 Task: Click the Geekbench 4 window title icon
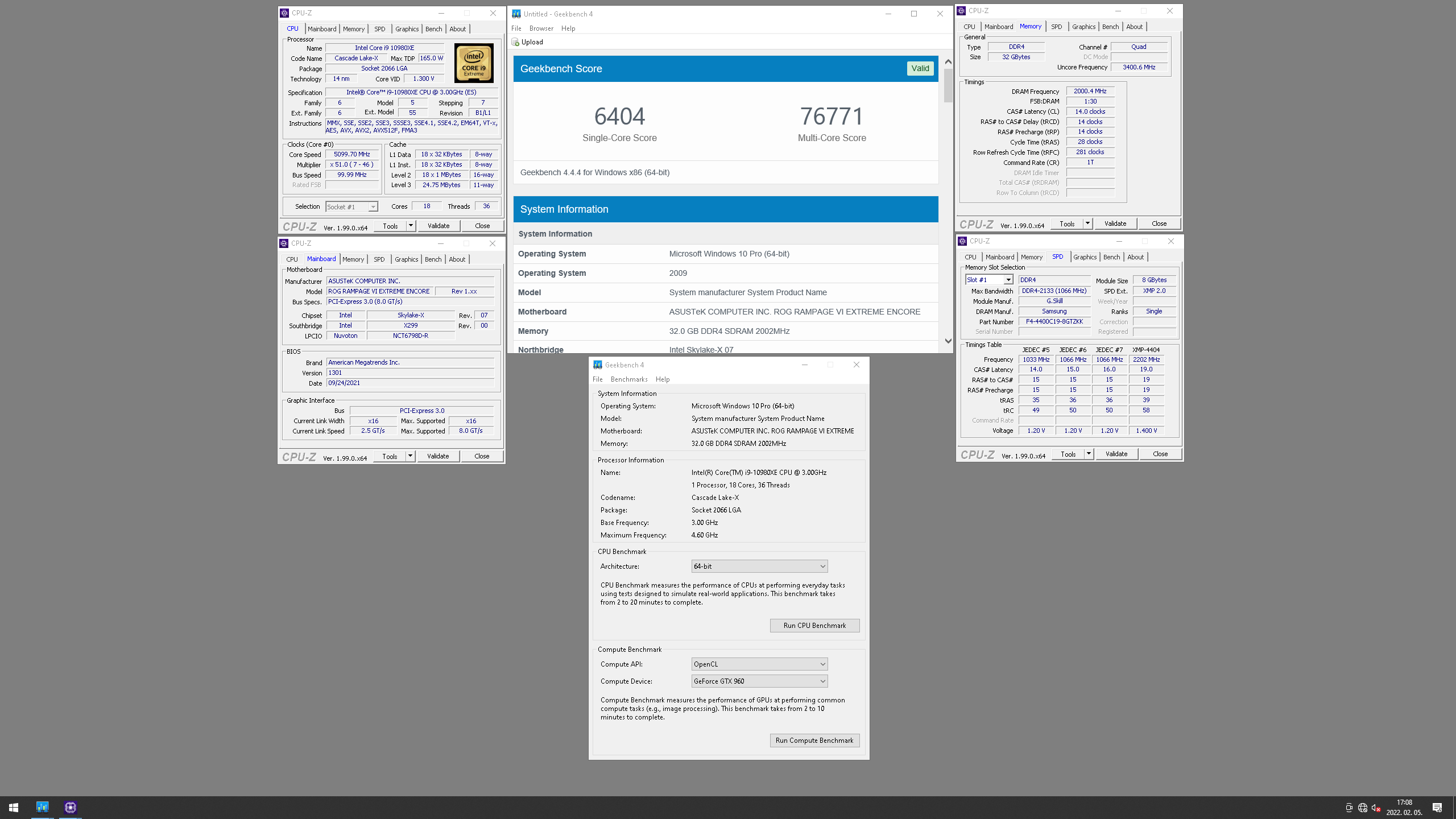tap(598, 365)
